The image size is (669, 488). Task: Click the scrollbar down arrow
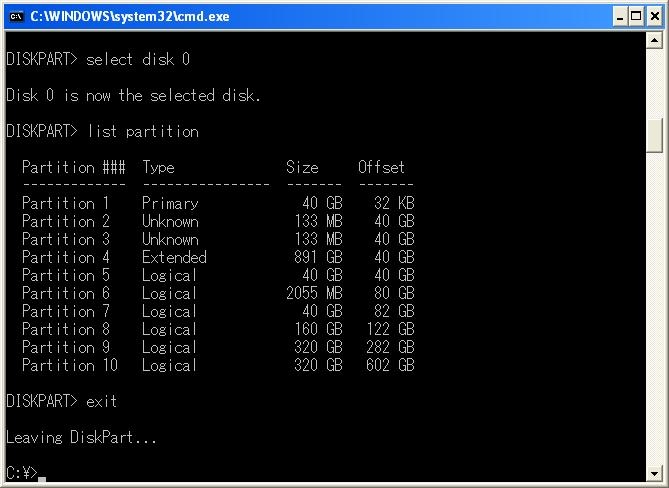pyautogui.click(x=654, y=473)
